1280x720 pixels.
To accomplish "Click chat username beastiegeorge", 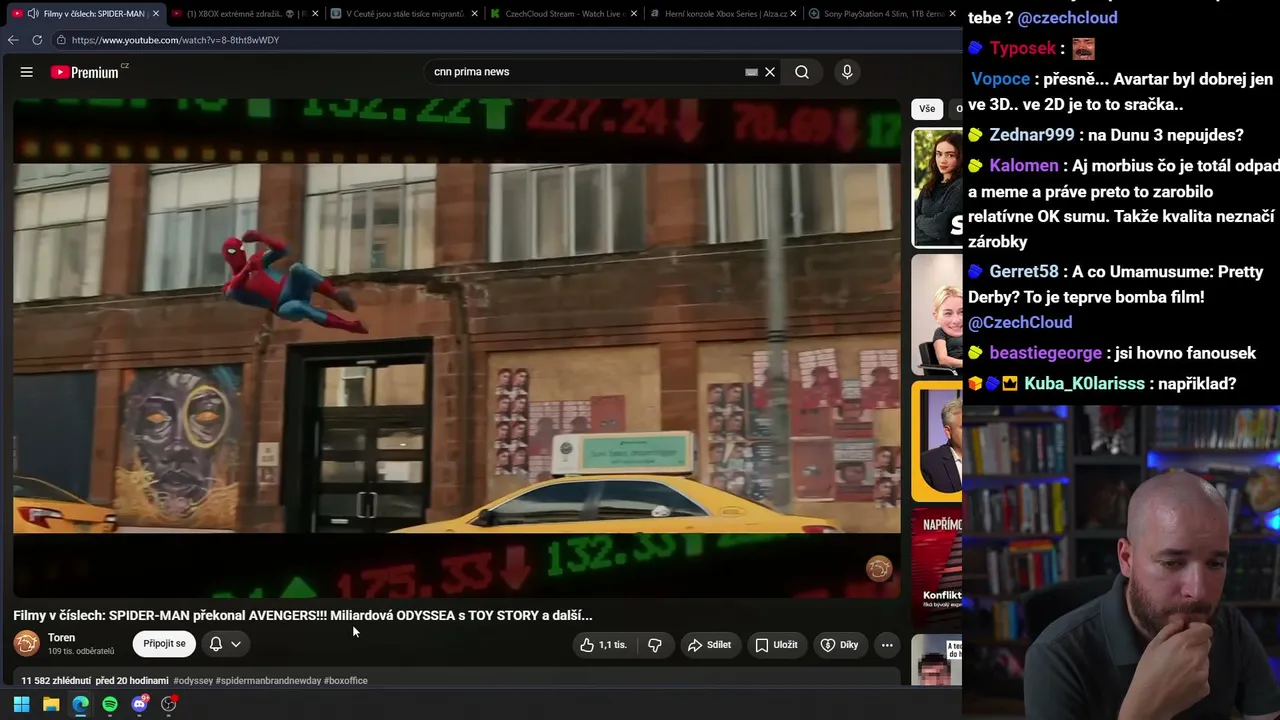I will tap(1046, 353).
